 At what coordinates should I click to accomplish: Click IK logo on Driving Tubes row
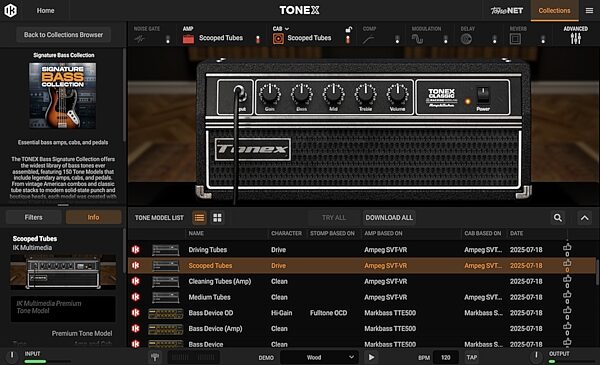[x=135, y=249]
